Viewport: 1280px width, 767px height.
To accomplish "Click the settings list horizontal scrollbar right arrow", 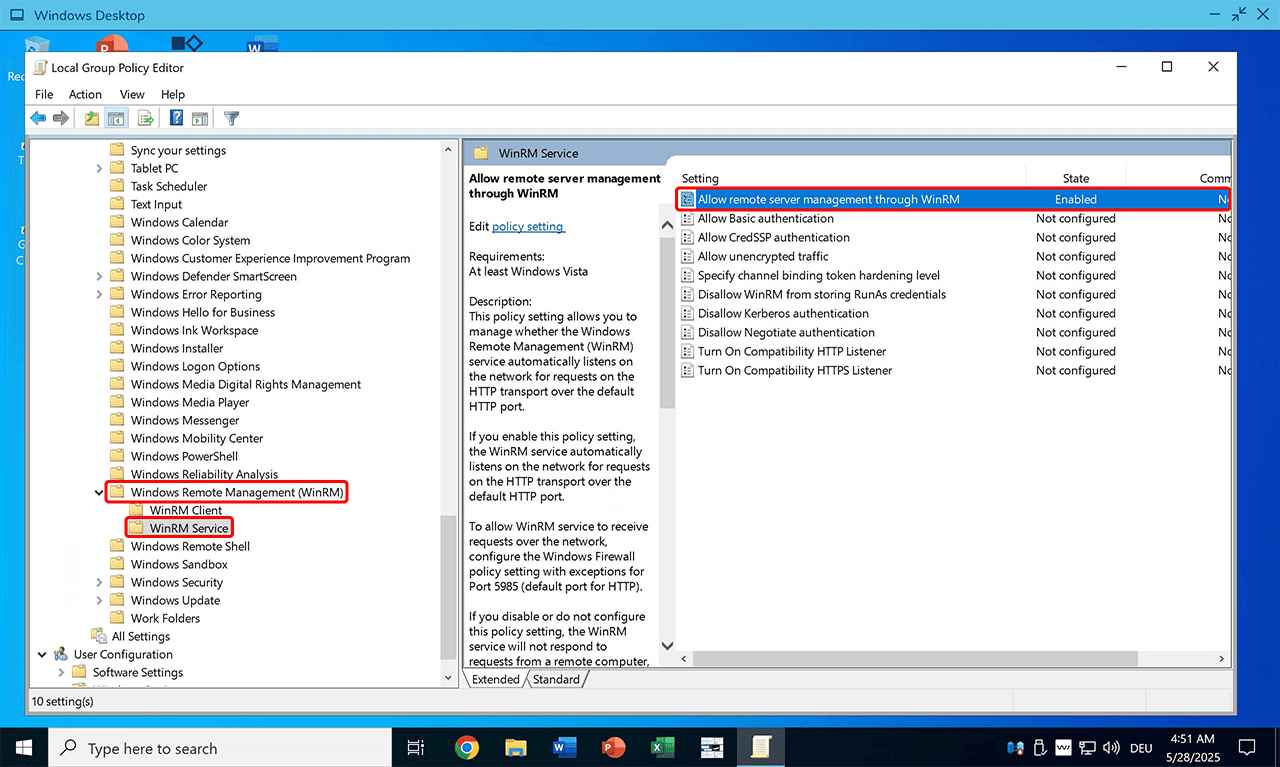I will tap(1221, 659).
